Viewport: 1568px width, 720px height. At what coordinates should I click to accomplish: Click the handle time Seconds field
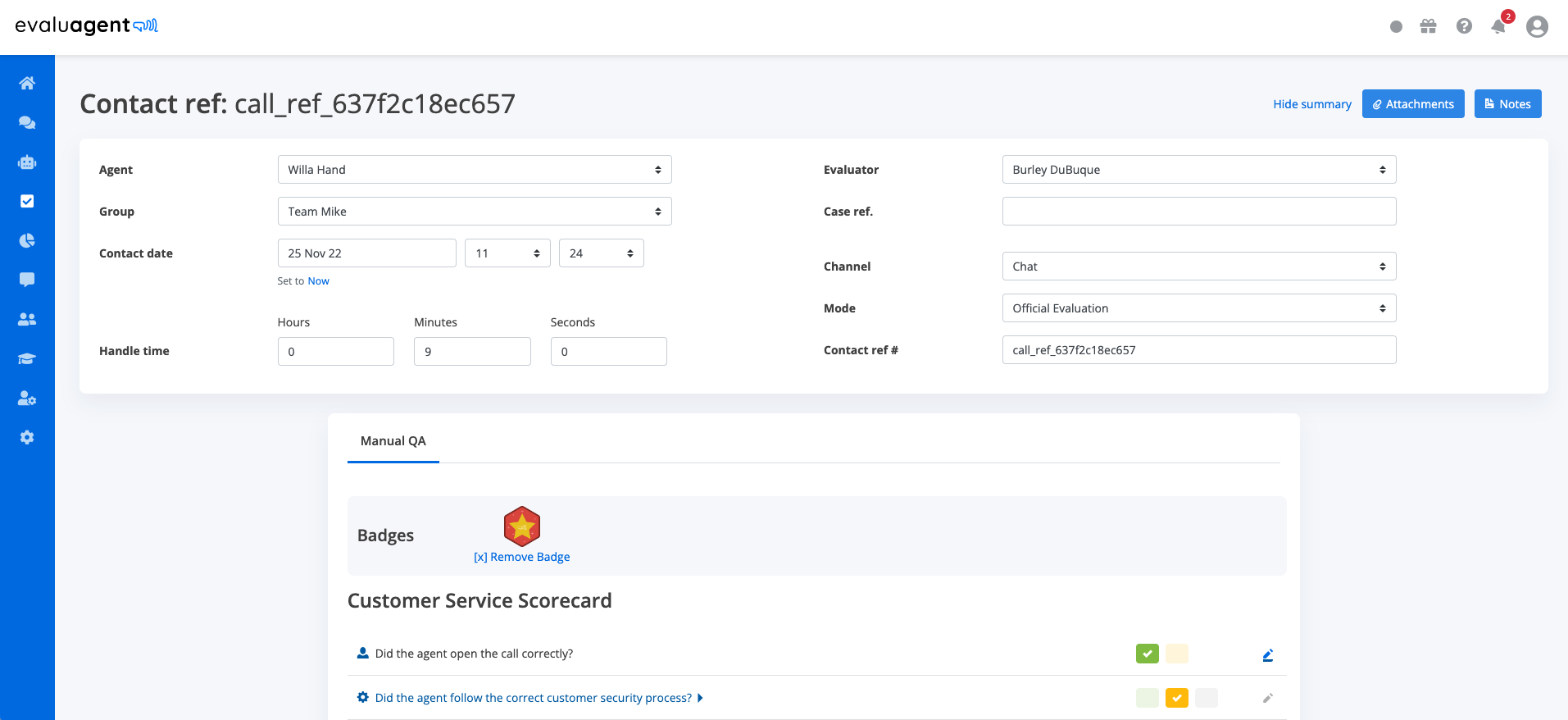point(609,352)
